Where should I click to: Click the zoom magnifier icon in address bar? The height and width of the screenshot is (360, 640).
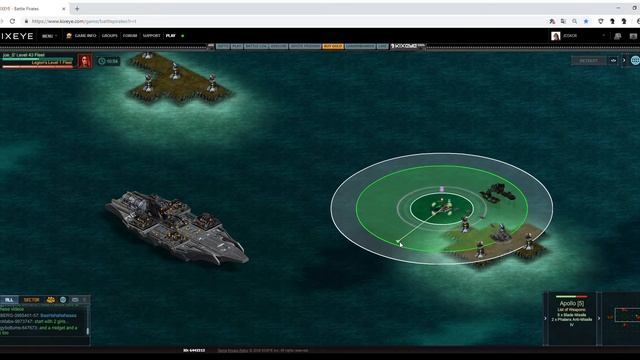click(574, 21)
